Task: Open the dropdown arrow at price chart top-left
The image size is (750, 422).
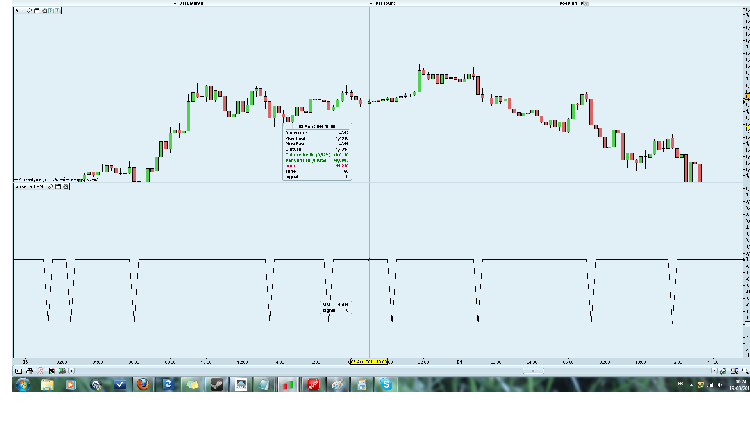Action: [19, 8]
